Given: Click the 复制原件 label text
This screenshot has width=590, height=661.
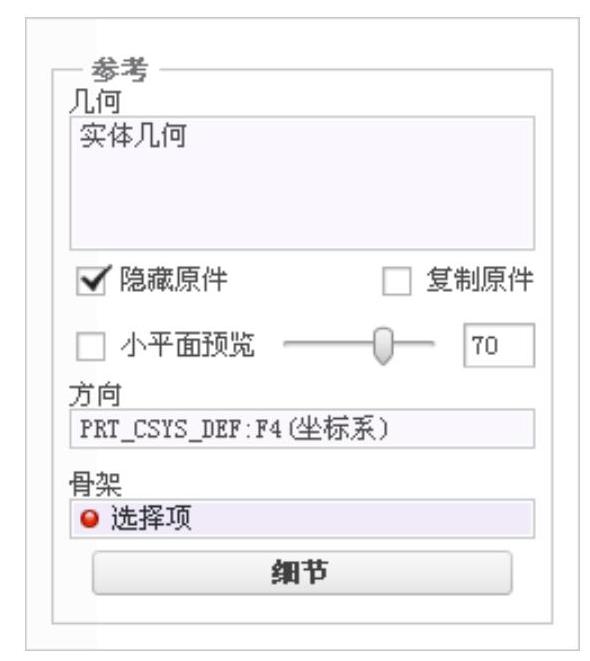Looking at the screenshot, I should click(x=480, y=279).
